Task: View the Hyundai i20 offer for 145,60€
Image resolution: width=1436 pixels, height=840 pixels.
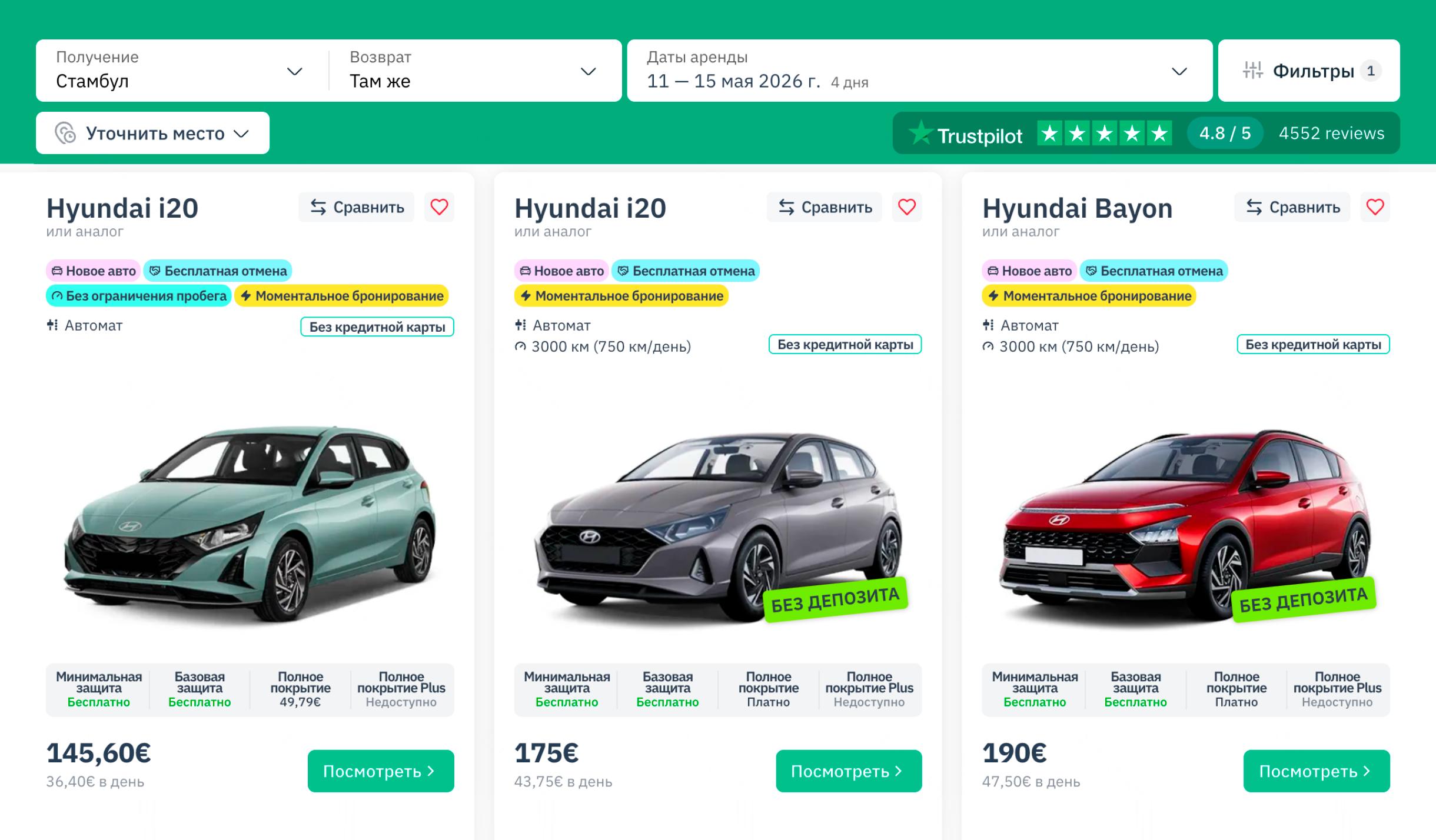Action: click(381, 771)
